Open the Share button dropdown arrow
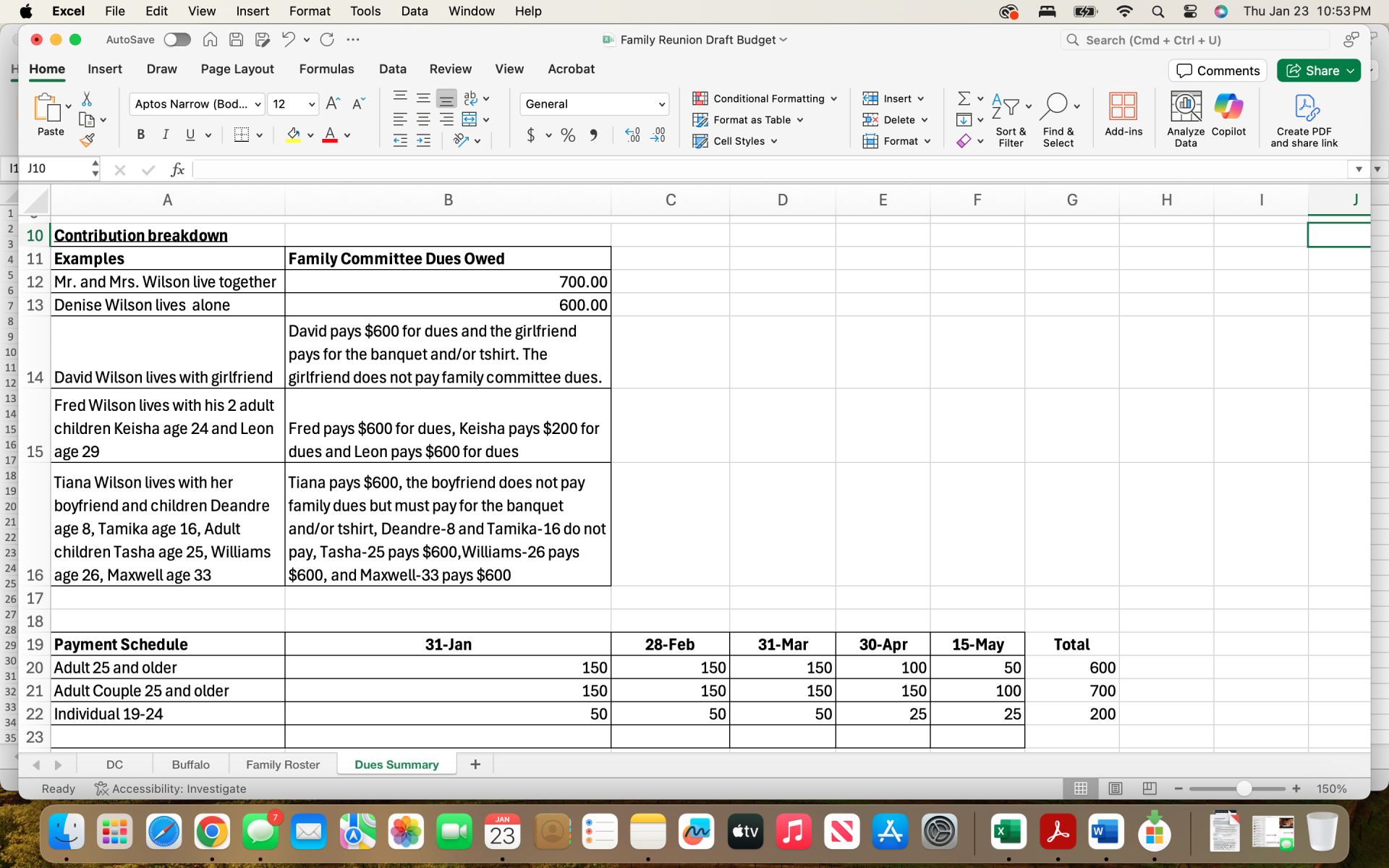1389x868 pixels. coord(1351,71)
